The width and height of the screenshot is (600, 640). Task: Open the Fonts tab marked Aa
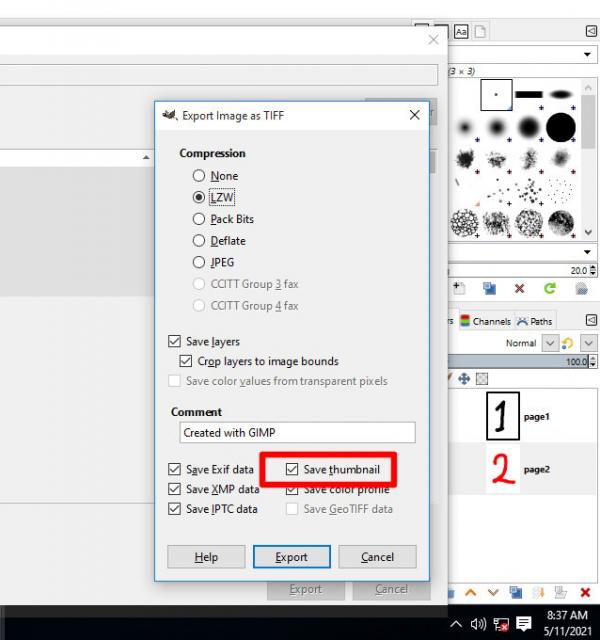[x=461, y=32]
